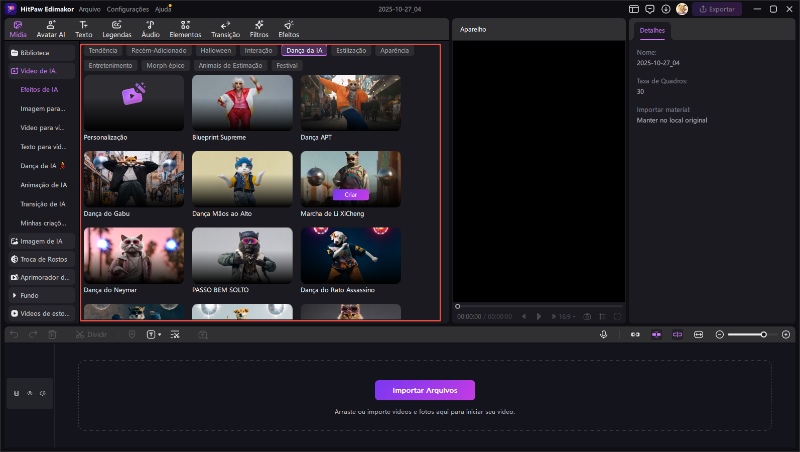
Task: Click the Exportar button
Action: click(x=717, y=9)
